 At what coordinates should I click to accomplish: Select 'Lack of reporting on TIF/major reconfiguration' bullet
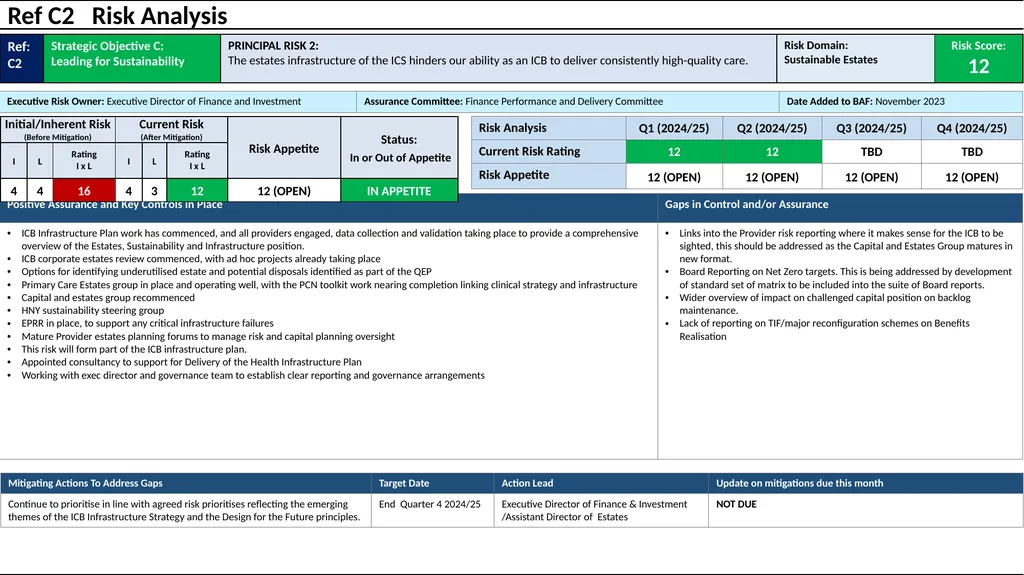click(x=824, y=329)
